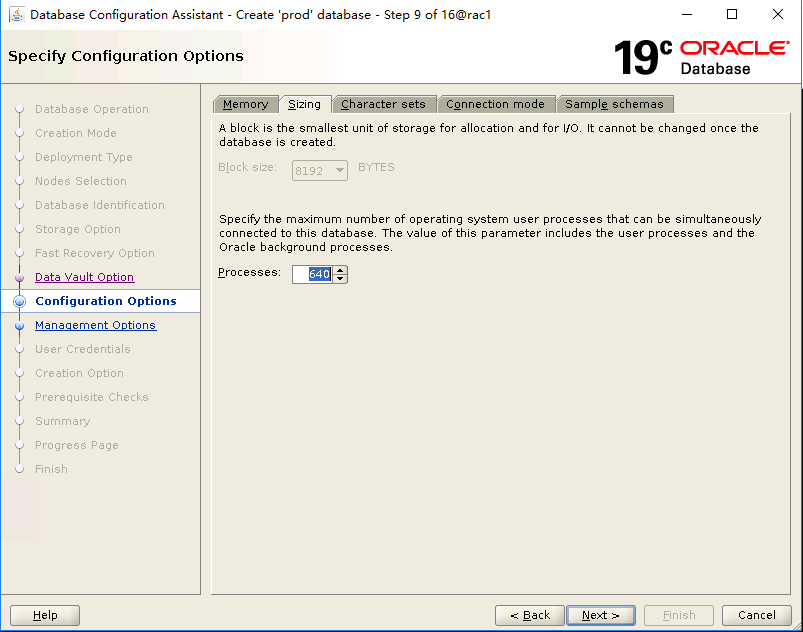Go to Management Options step
Screen dimensions: 803x632
point(95,325)
